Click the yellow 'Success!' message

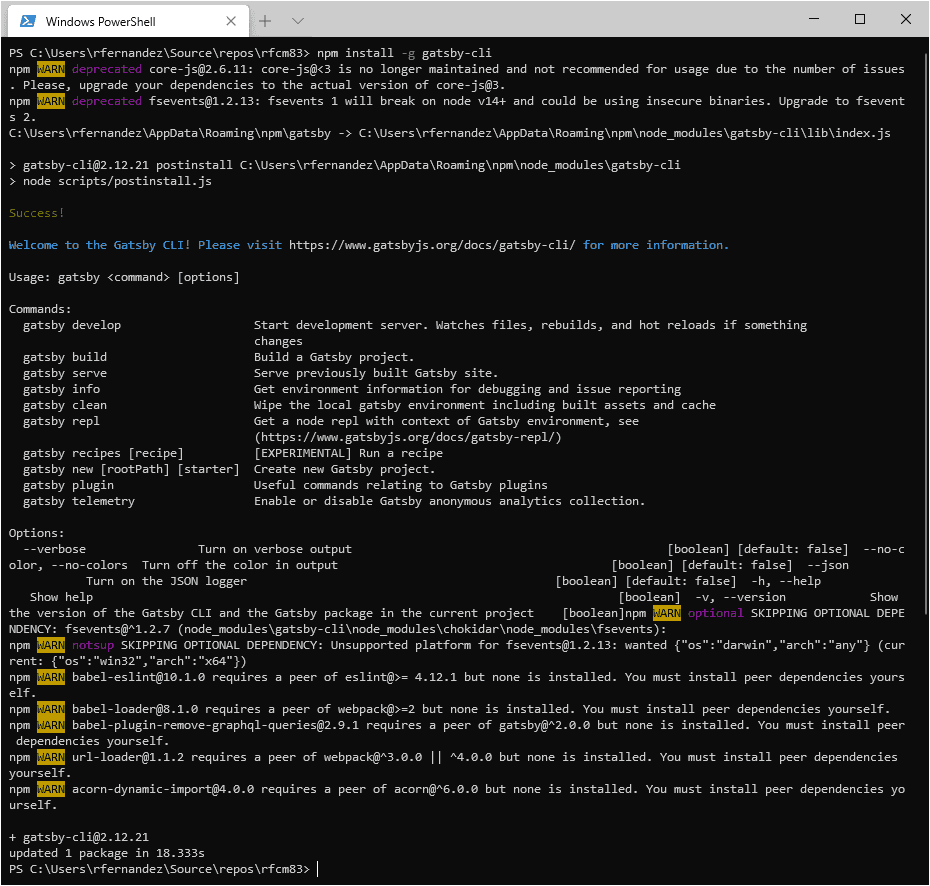(36, 213)
